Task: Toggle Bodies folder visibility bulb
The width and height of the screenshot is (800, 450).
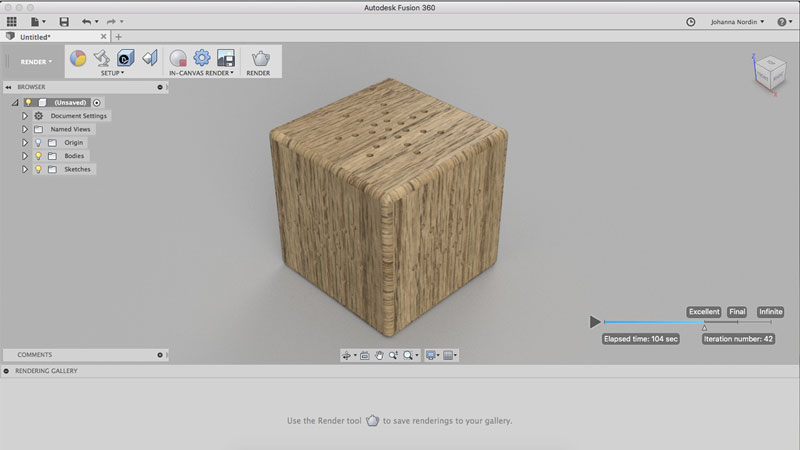Action: pos(38,156)
